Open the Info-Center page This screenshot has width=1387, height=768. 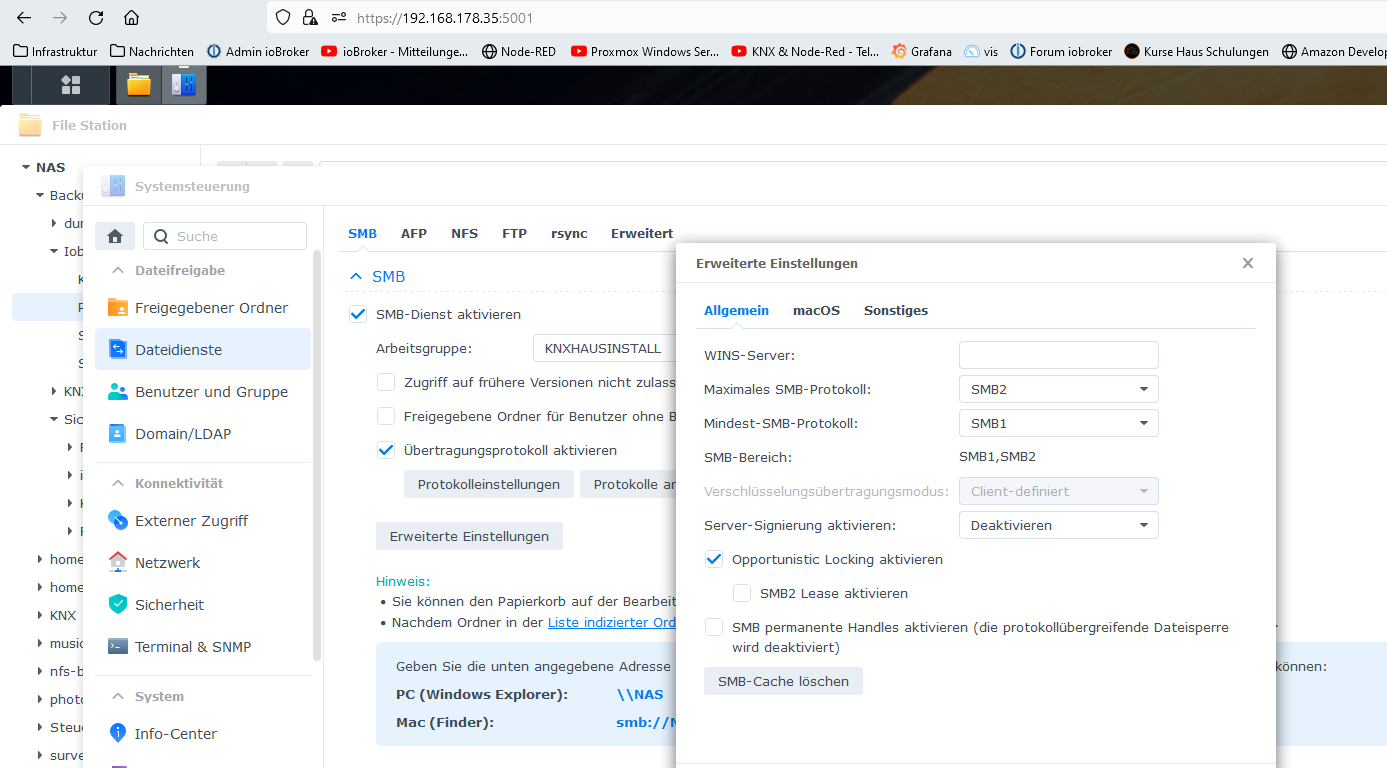pyautogui.click(x=203, y=734)
